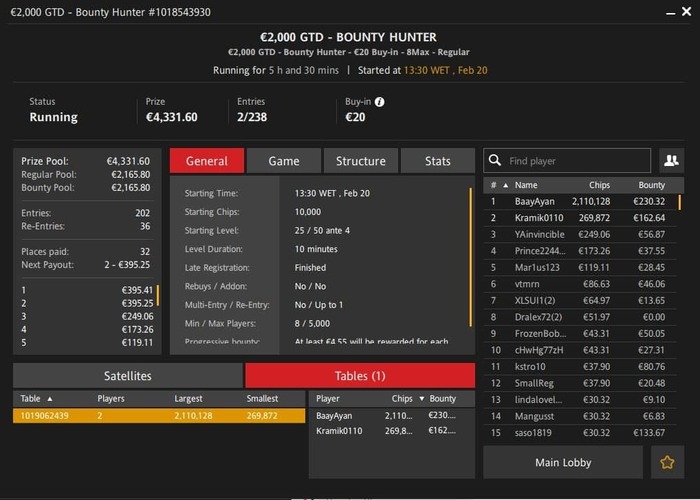Select player YAinvincible row
Viewport: 700px width, 500px height.
click(x=580, y=234)
